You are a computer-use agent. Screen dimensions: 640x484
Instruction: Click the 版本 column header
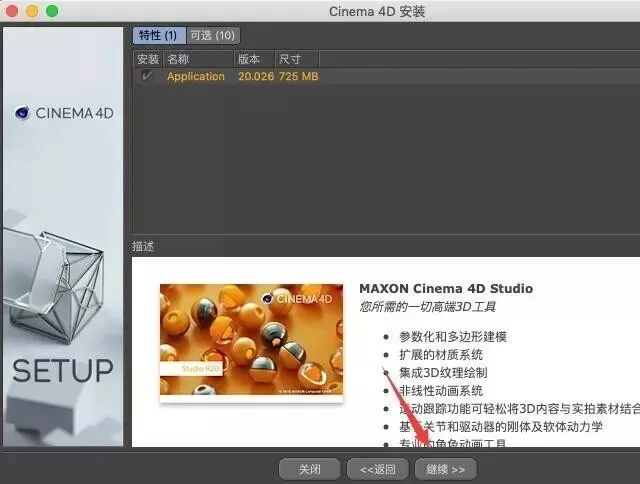(254, 59)
